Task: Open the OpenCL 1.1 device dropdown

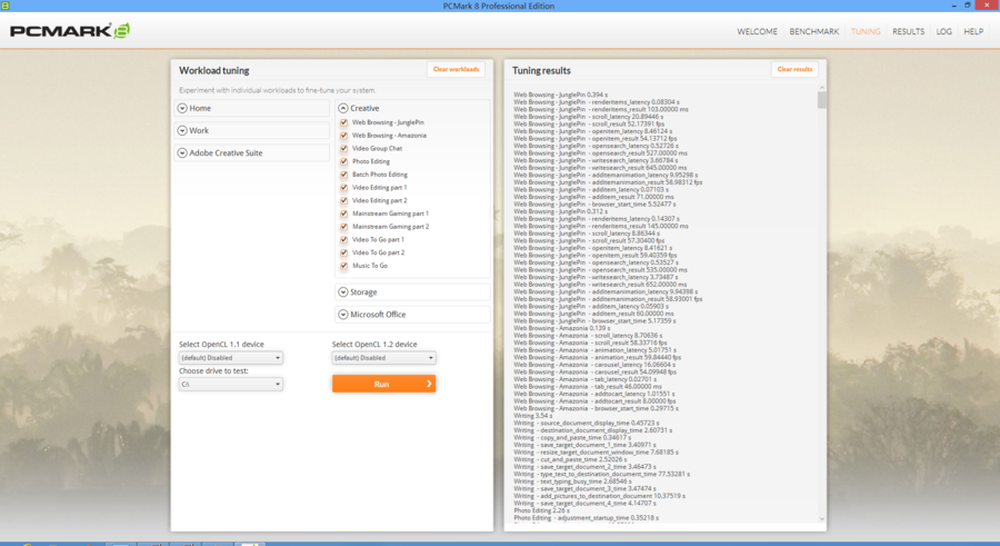Action: pyautogui.click(x=231, y=358)
